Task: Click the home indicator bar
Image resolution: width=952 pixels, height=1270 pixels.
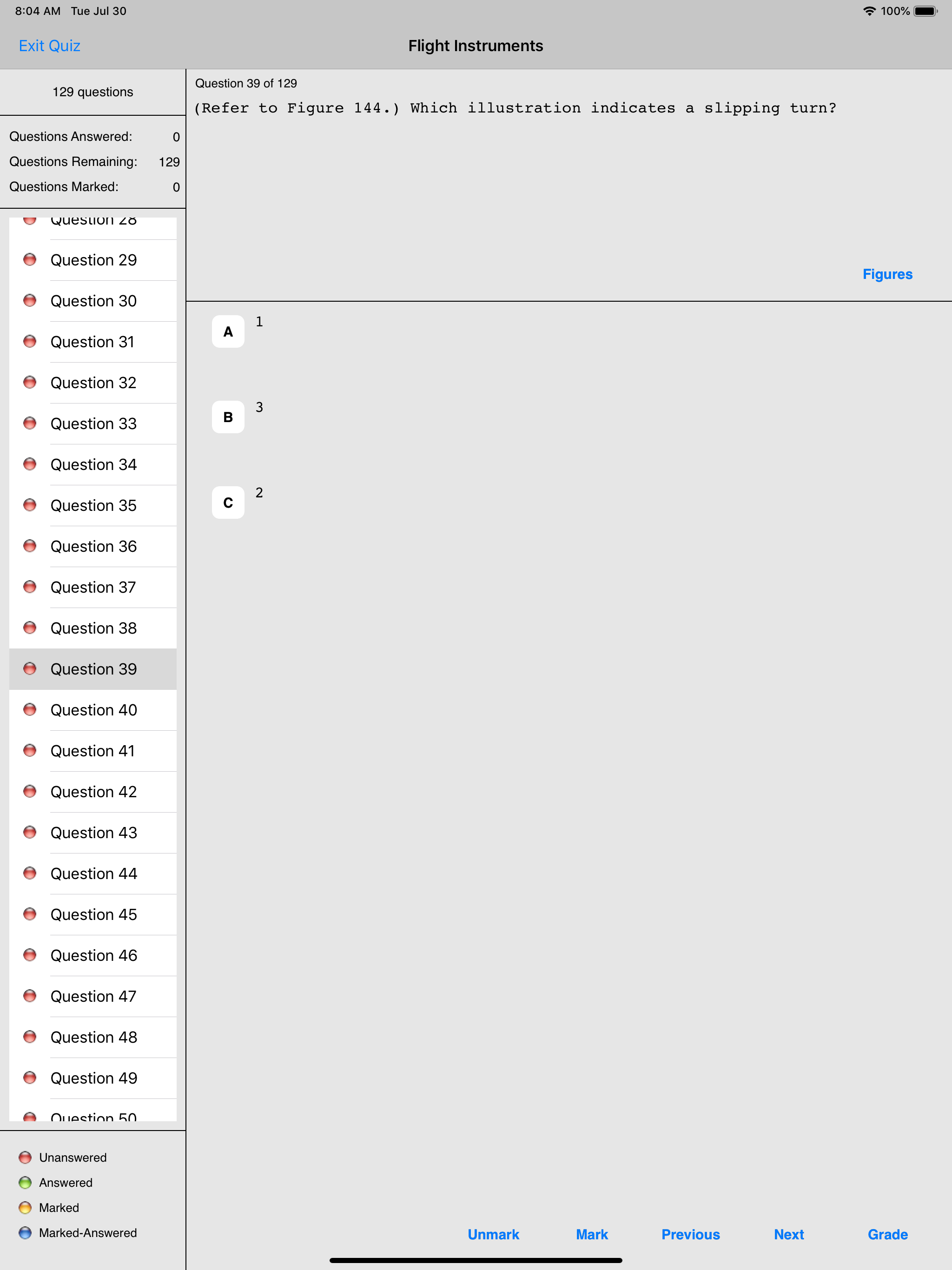Action: coord(476,1260)
